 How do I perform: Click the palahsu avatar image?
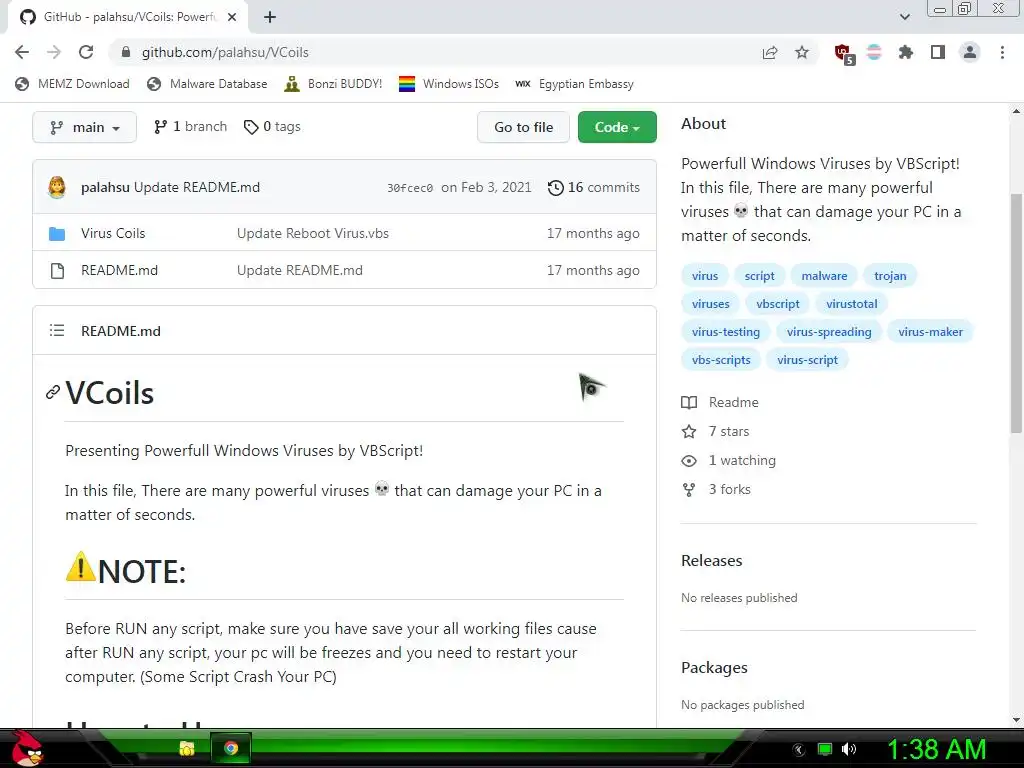click(x=57, y=187)
